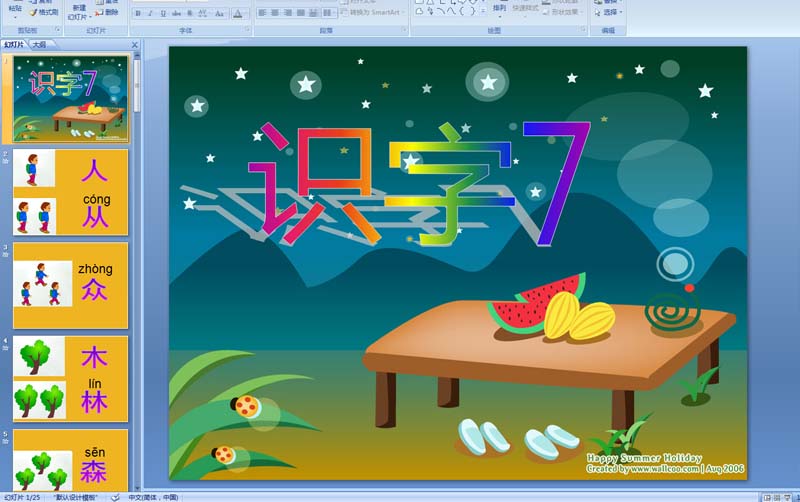Click the Bold formatting icon

[x=137, y=14]
